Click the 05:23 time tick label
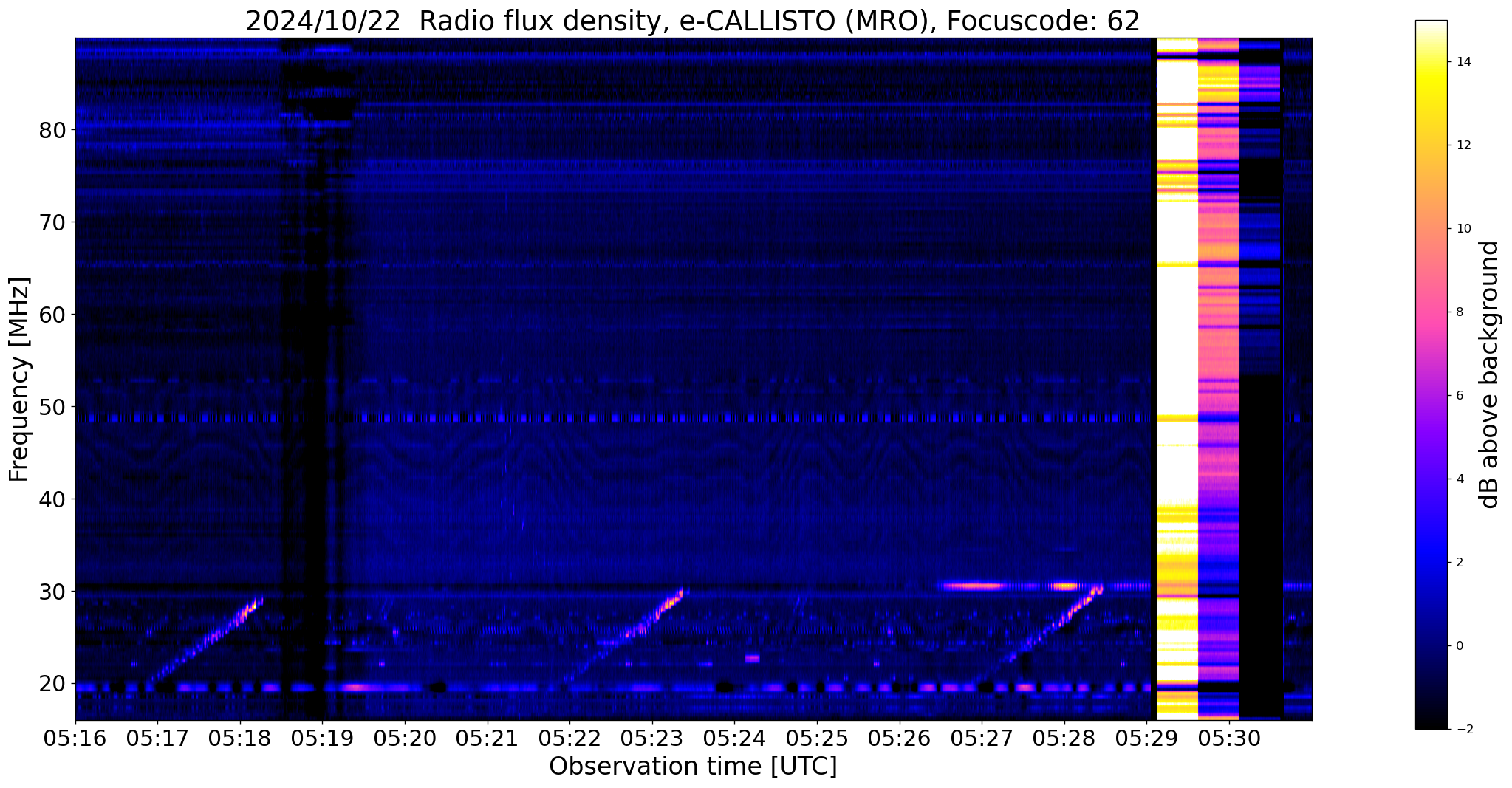Screen dimensions: 1512x788 tap(652, 739)
